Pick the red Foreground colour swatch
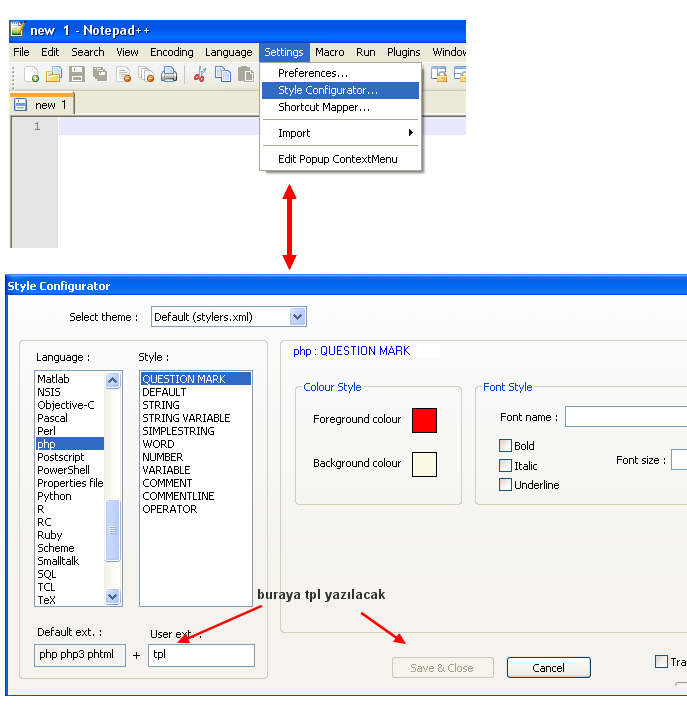The width and height of the screenshot is (687, 710). click(x=425, y=420)
